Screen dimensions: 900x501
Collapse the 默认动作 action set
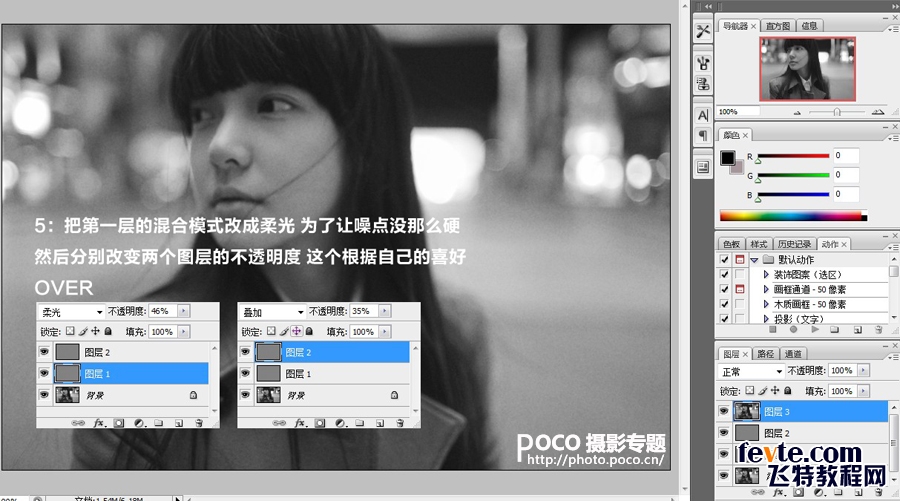(754, 260)
